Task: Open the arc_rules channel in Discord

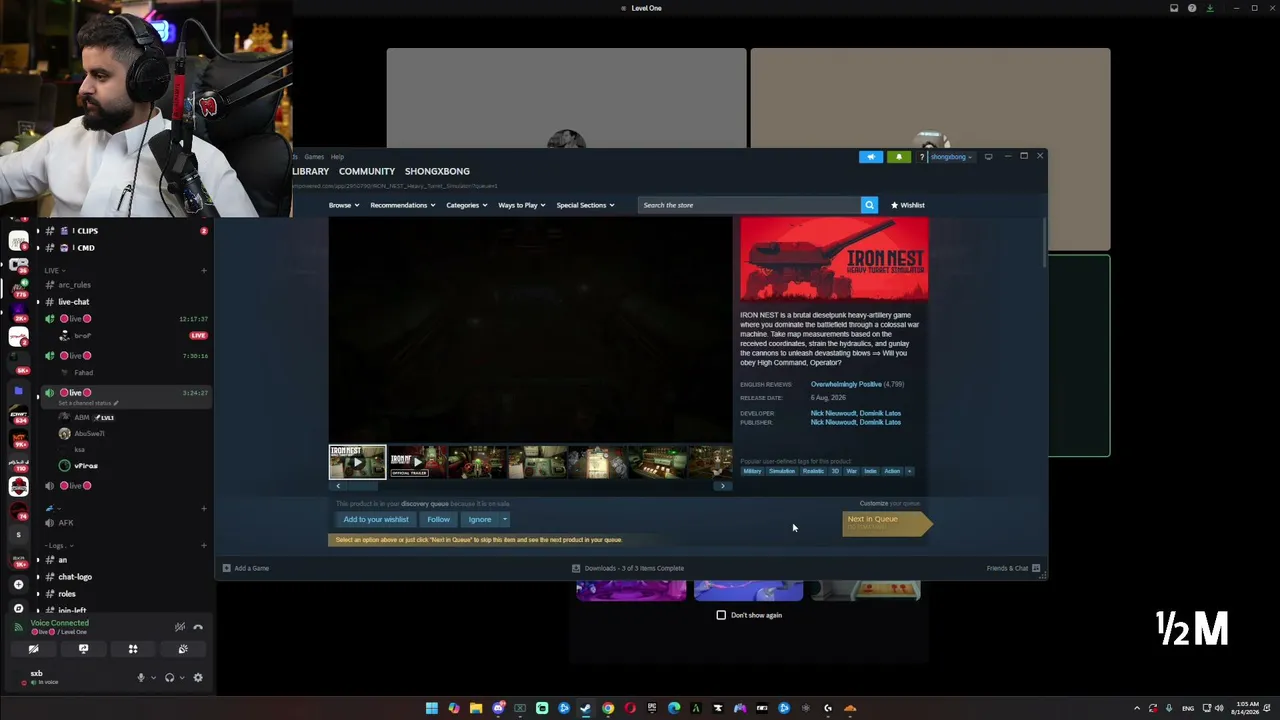Action: coord(74,285)
